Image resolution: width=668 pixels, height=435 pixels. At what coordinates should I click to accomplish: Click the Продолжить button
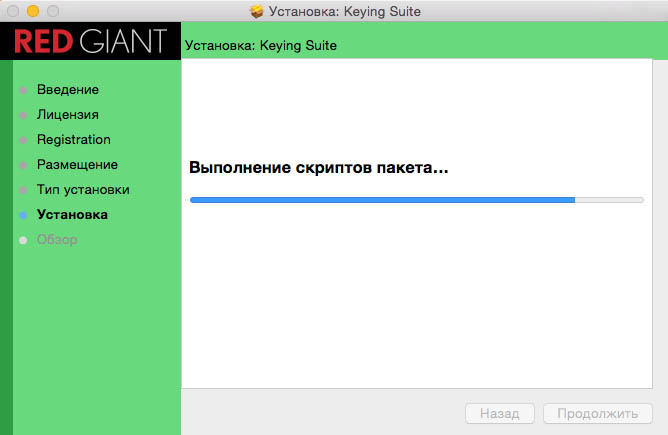(x=598, y=413)
